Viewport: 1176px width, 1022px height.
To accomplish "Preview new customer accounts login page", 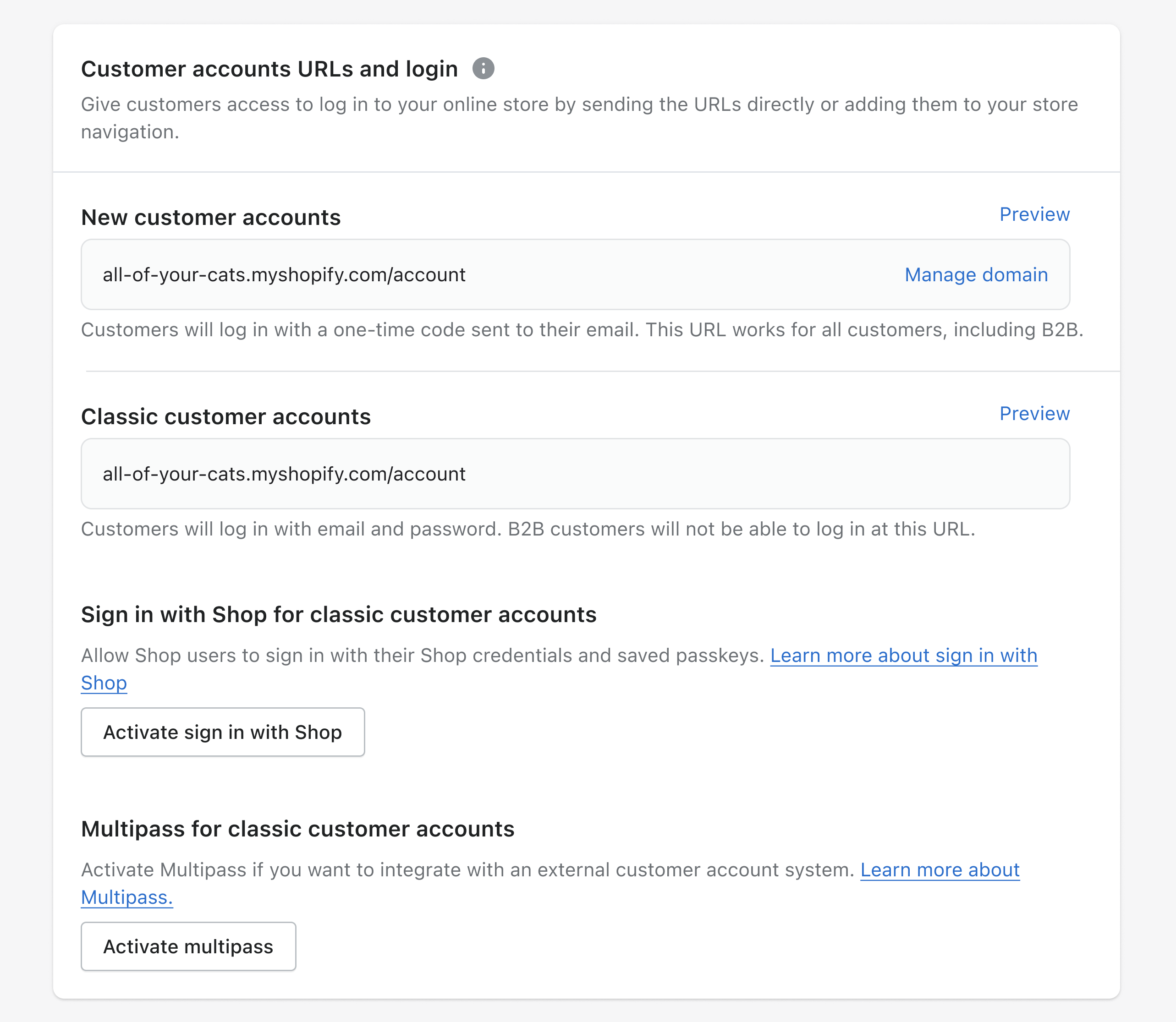I will (x=1034, y=213).
